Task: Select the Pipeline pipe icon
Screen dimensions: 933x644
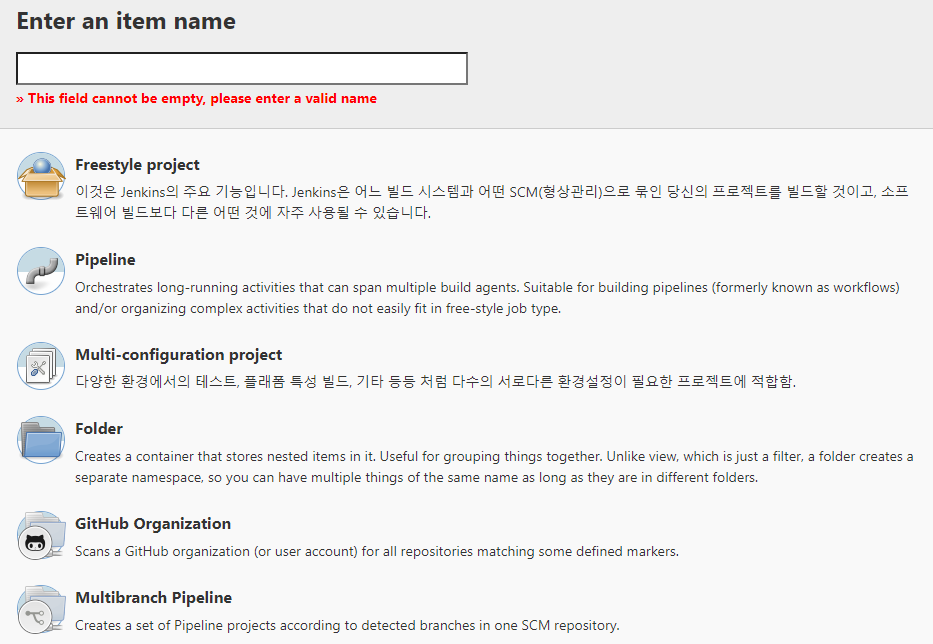Action: 41,271
